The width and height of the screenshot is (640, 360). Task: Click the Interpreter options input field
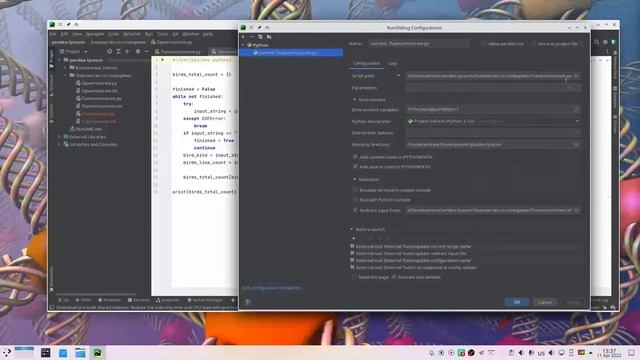click(493, 133)
